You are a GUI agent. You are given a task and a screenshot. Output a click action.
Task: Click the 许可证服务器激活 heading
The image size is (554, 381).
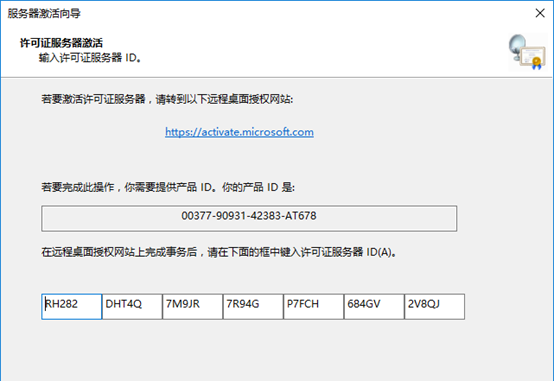click(61, 43)
